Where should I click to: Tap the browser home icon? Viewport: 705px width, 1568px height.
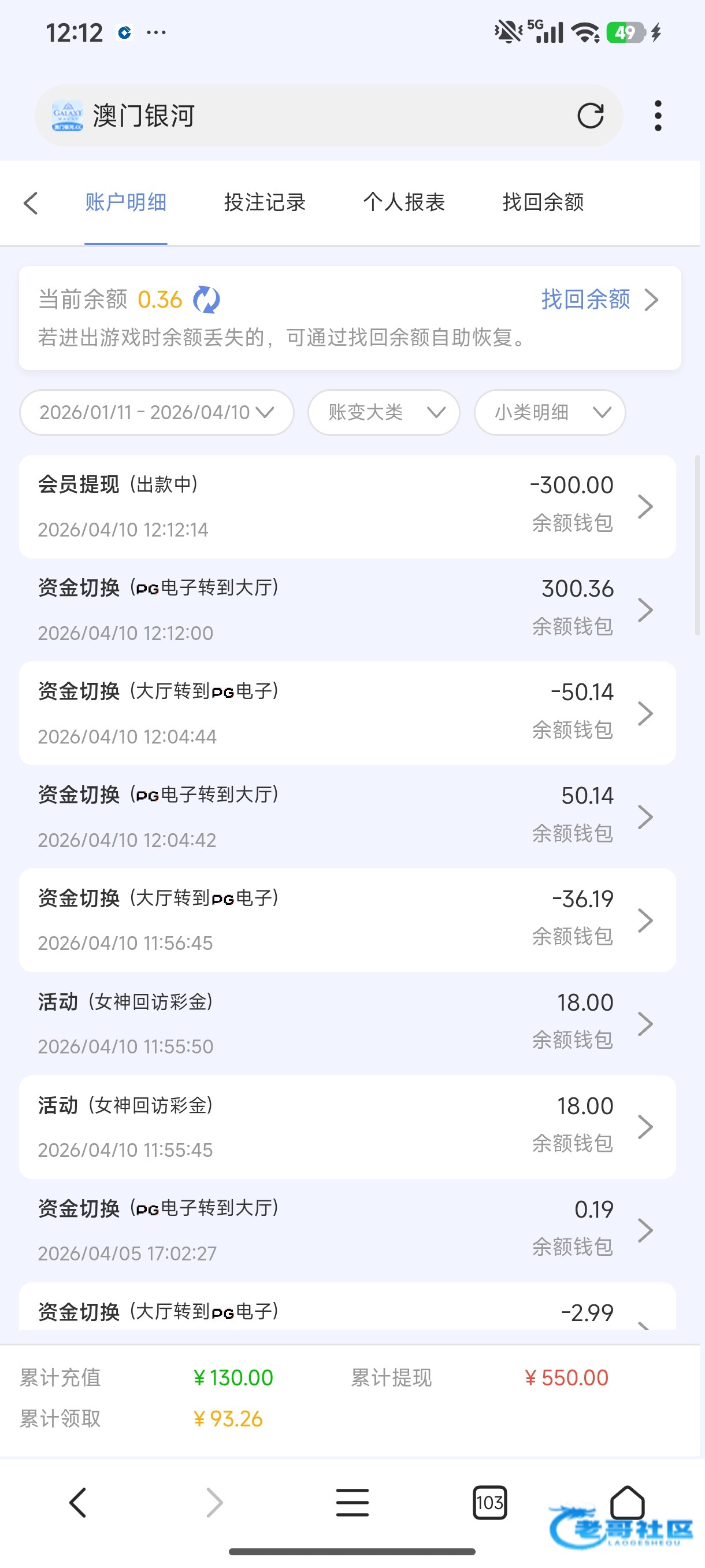point(627,1502)
